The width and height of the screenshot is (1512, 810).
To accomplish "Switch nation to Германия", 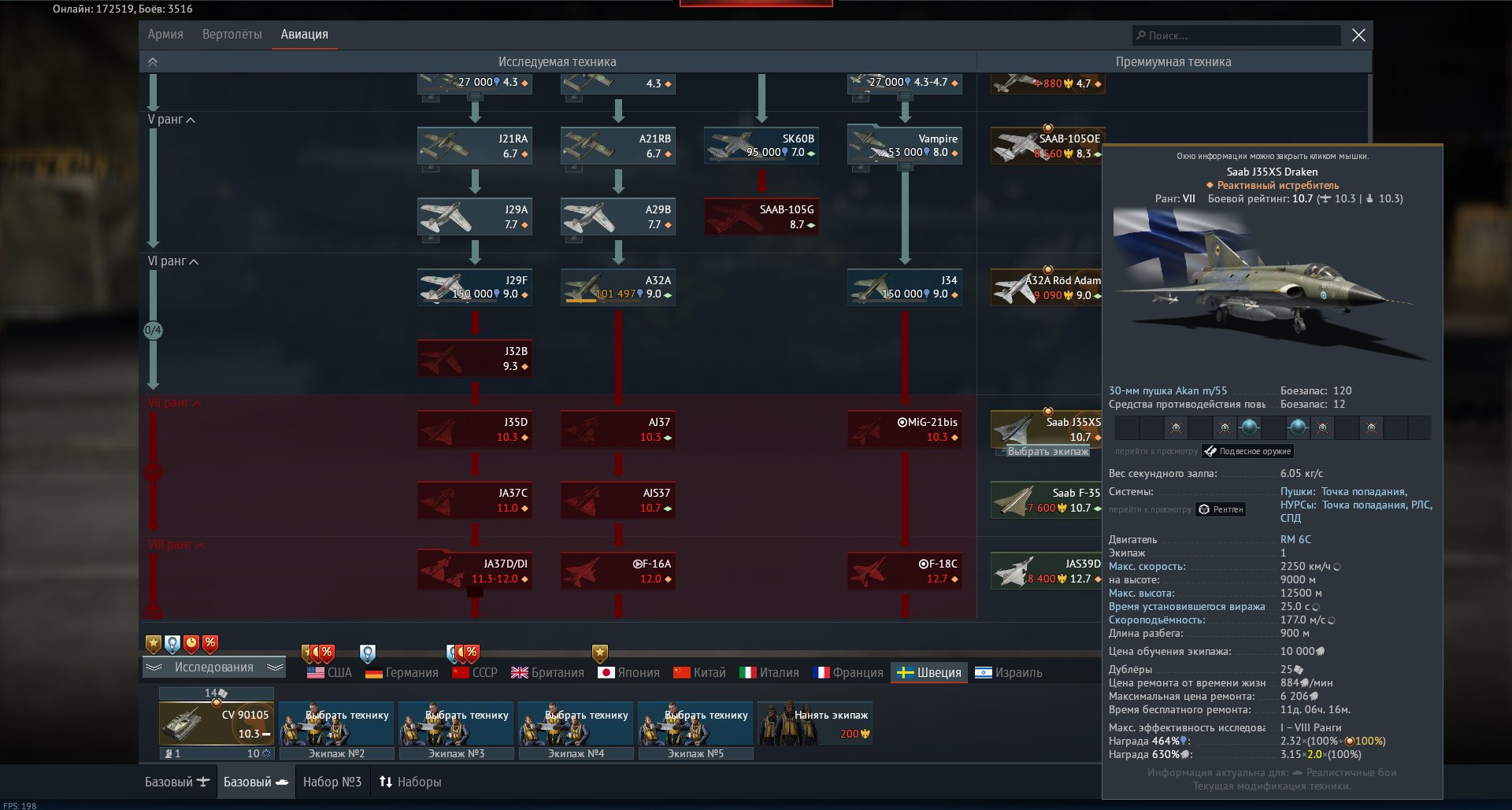I will click(x=402, y=673).
